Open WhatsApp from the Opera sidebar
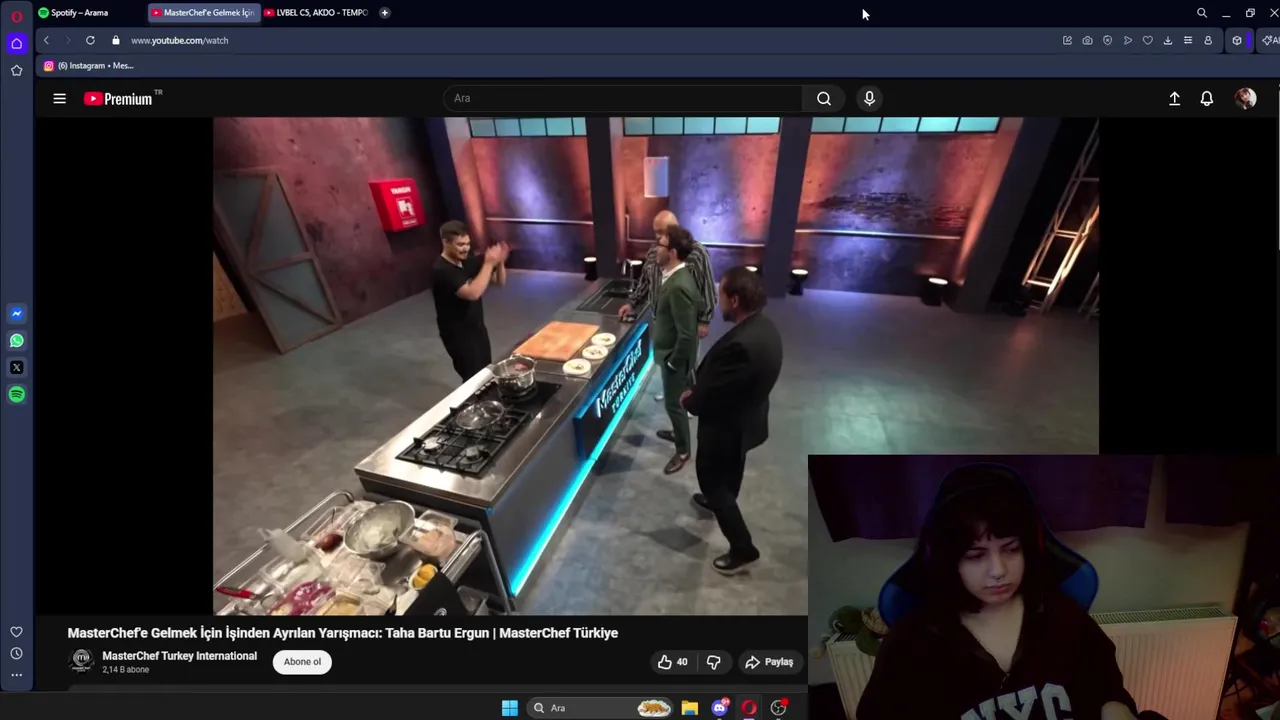 pos(16,340)
